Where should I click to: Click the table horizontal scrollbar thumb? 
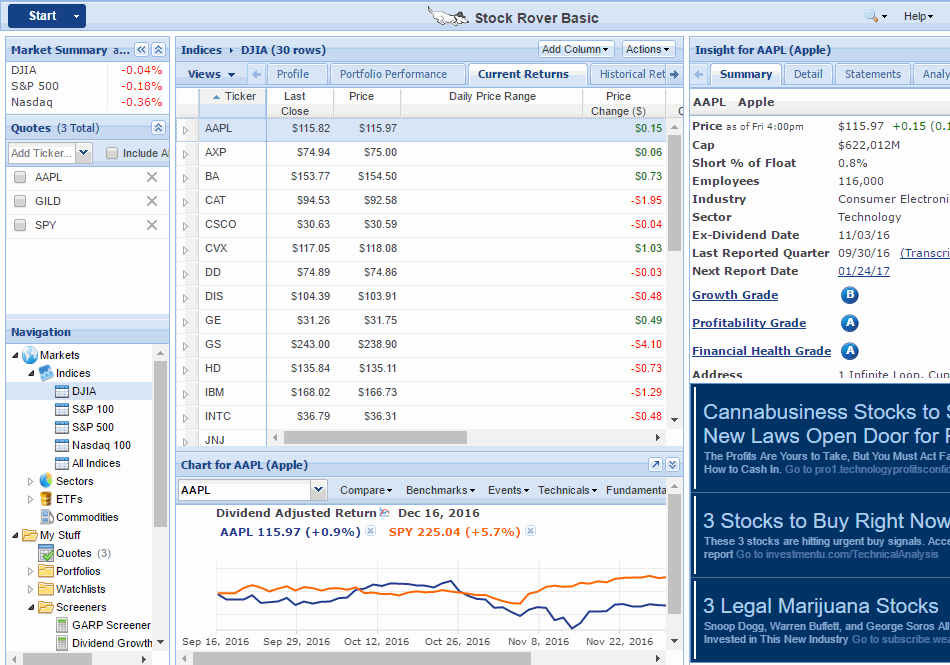pos(375,437)
